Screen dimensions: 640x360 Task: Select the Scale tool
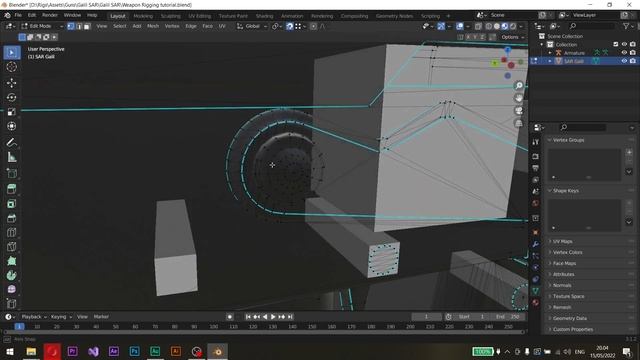coord(11,111)
